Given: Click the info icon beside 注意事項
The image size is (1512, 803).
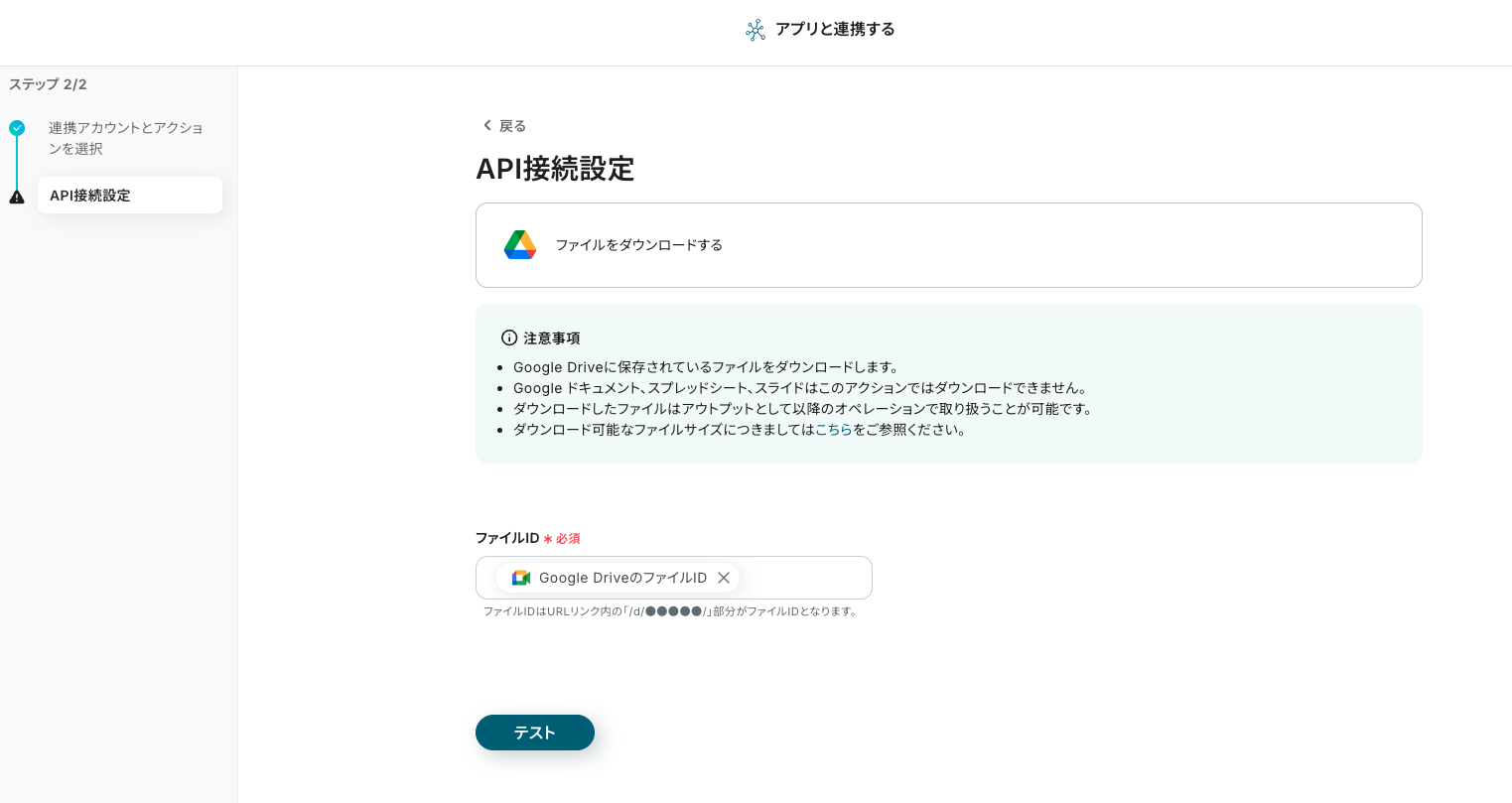Looking at the screenshot, I should pyautogui.click(x=509, y=337).
